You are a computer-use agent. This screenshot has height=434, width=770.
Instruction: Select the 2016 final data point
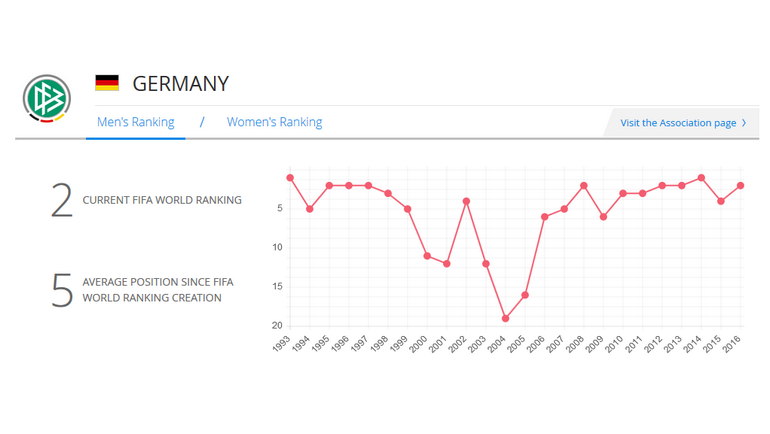(740, 186)
